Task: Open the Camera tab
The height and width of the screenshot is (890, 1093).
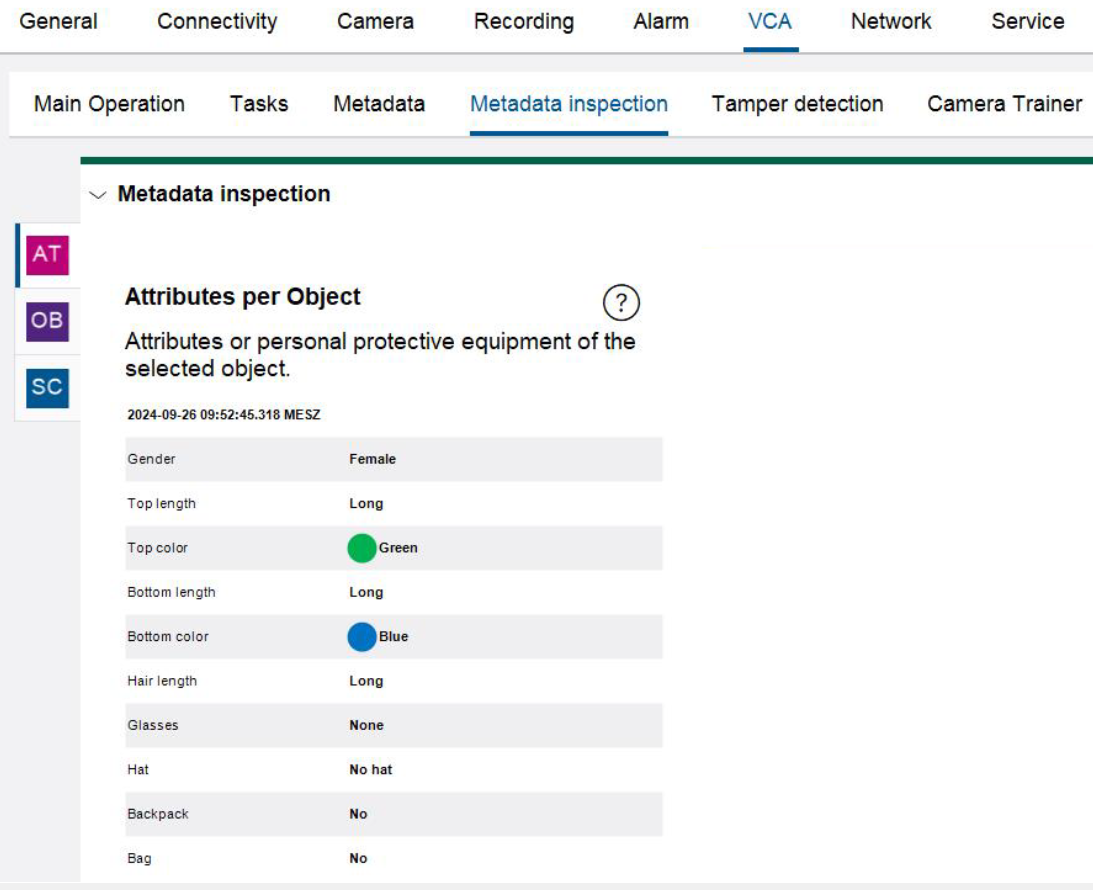Action: pyautogui.click(x=375, y=22)
